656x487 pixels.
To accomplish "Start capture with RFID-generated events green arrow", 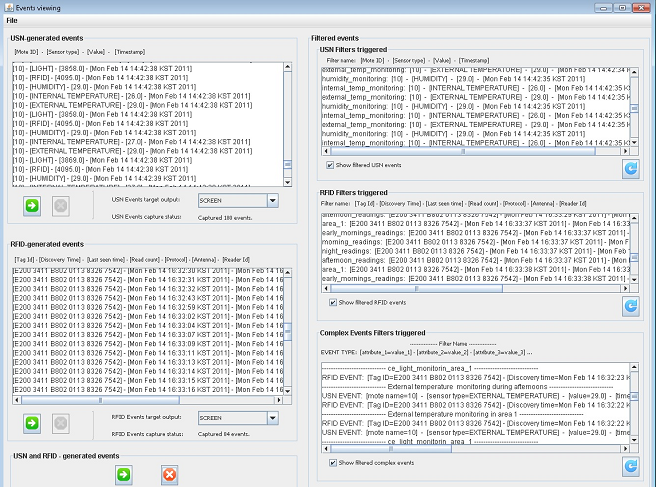I will click(x=32, y=423).
